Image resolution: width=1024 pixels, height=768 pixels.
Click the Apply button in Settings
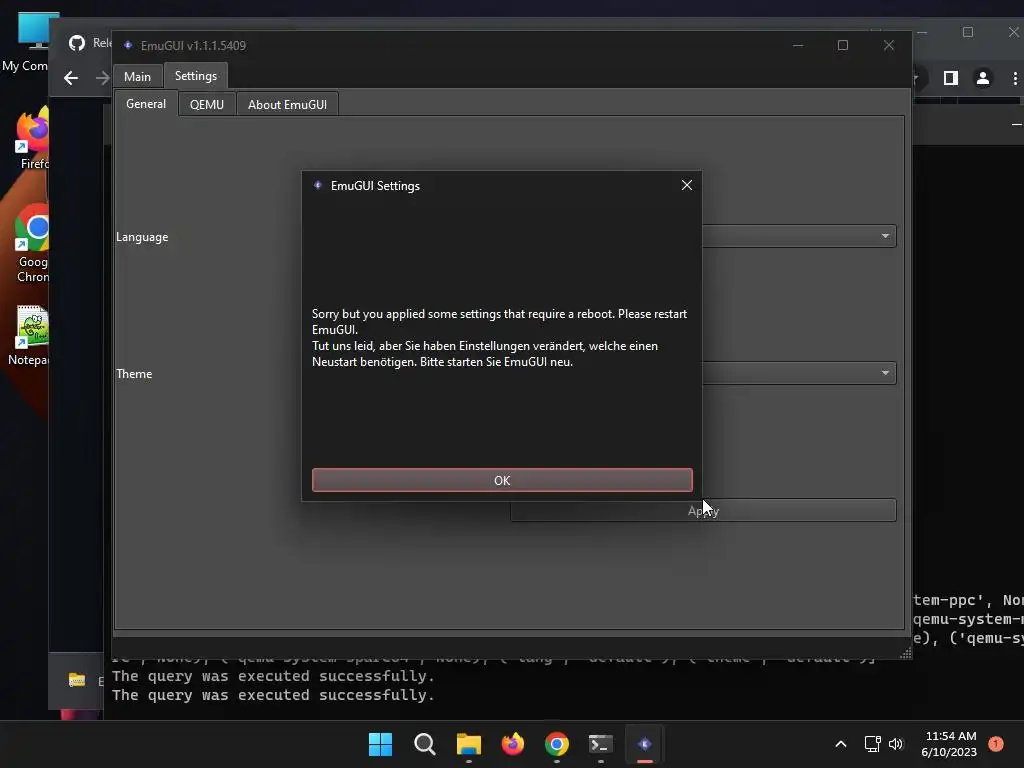(703, 510)
